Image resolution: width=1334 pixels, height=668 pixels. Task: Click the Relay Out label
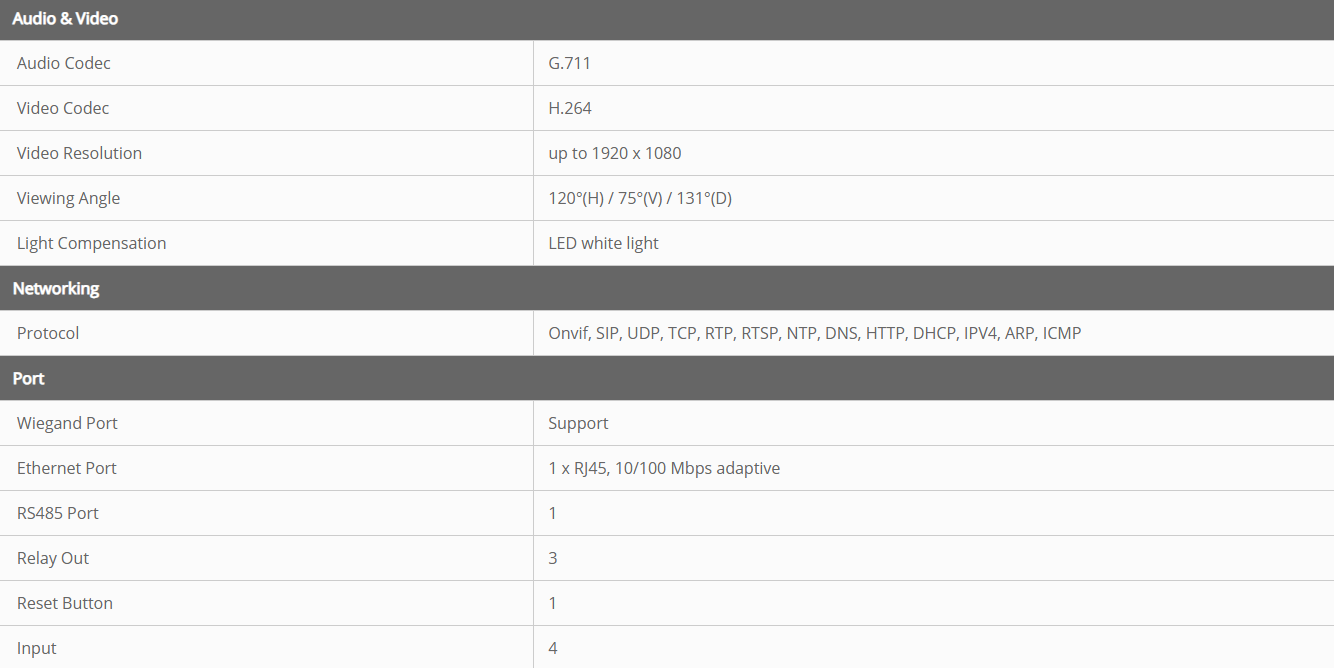53,558
